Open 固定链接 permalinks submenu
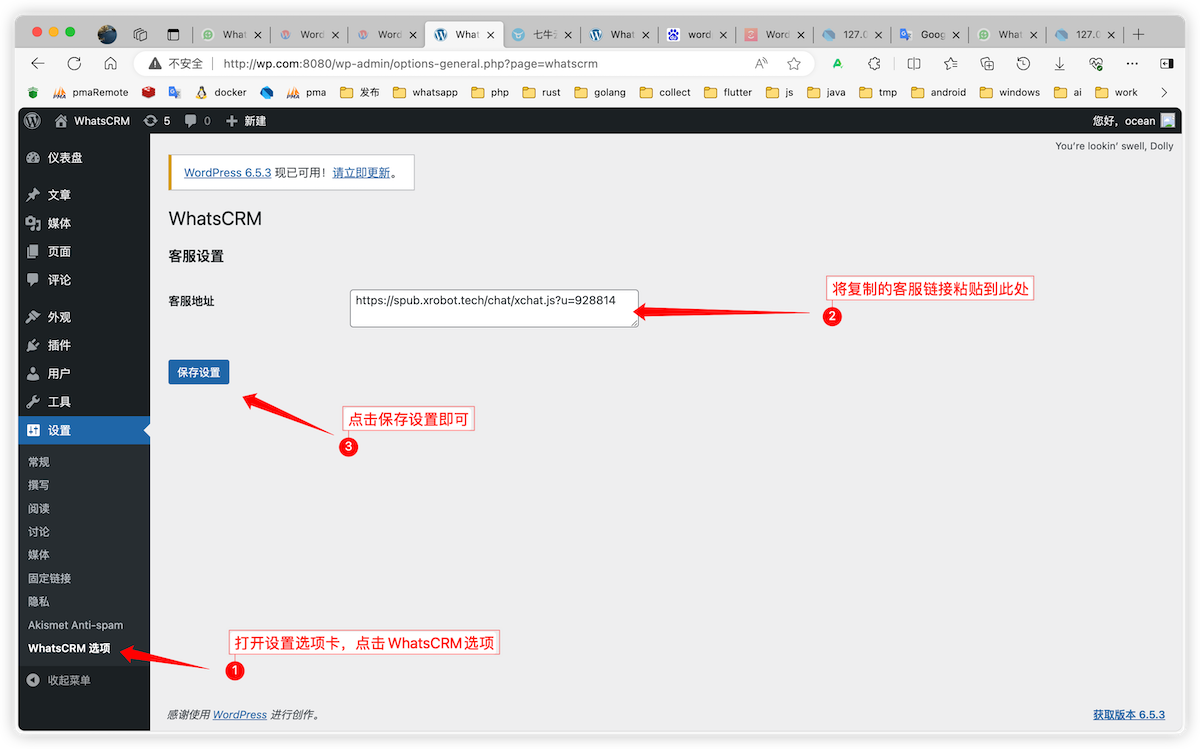Image resolution: width=1200 pixels, height=749 pixels. (x=49, y=578)
